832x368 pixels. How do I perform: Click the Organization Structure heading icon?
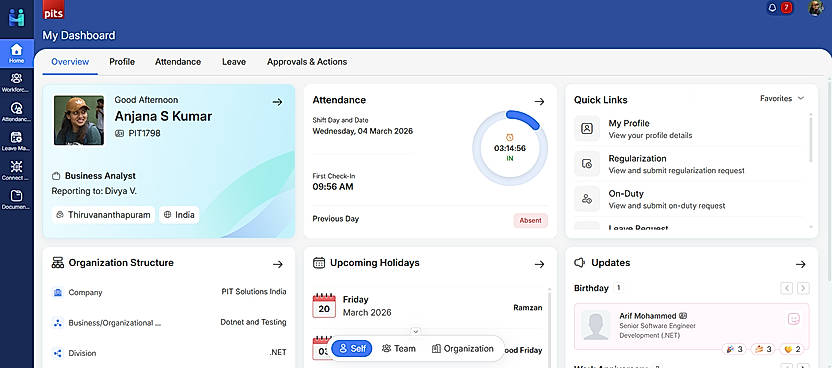pos(58,263)
